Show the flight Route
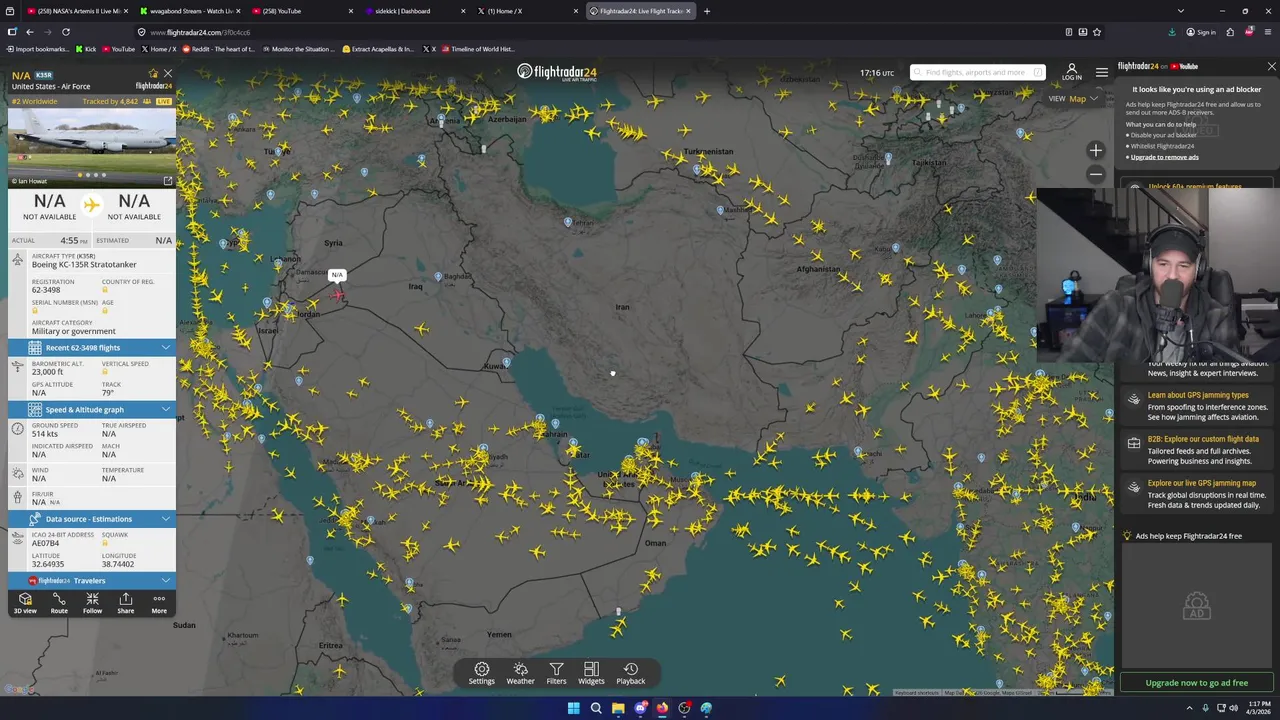 tap(59, 603)
